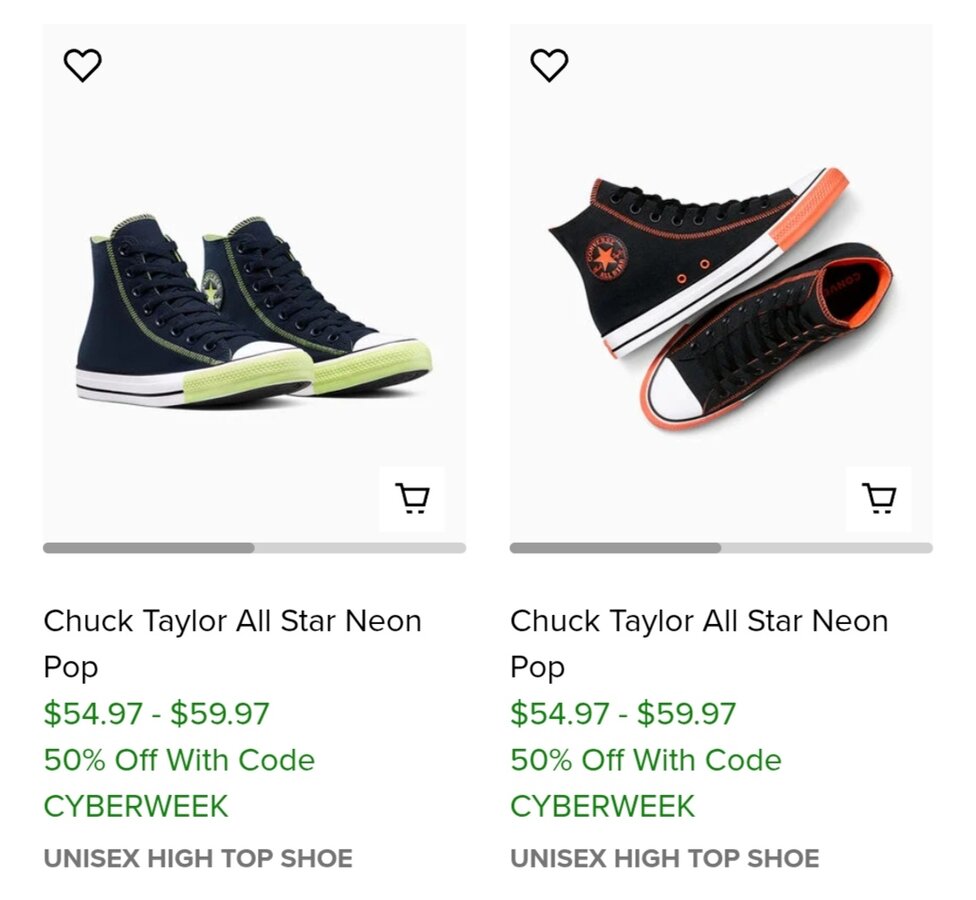Click the 50% Off With Code text under the lime-green sneaker
The height and width of the screenshot is (900, 976).
pos(179,760)
